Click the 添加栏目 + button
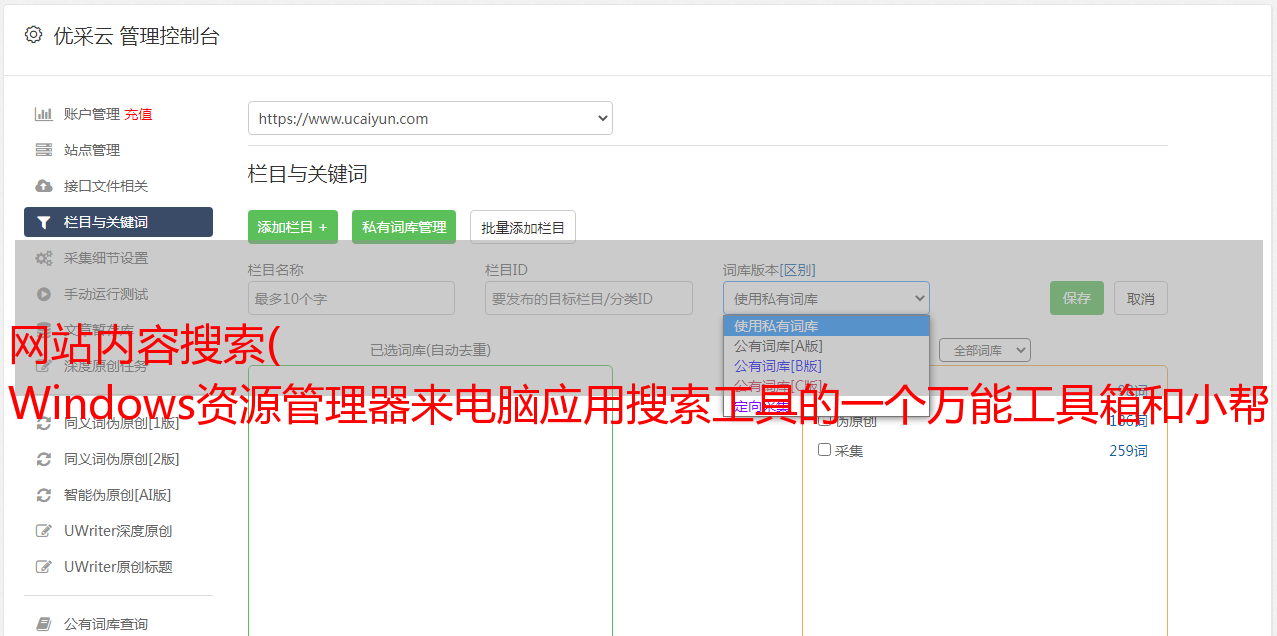Viewport: 1277px width, 636px height. click(x=293, y=227)
